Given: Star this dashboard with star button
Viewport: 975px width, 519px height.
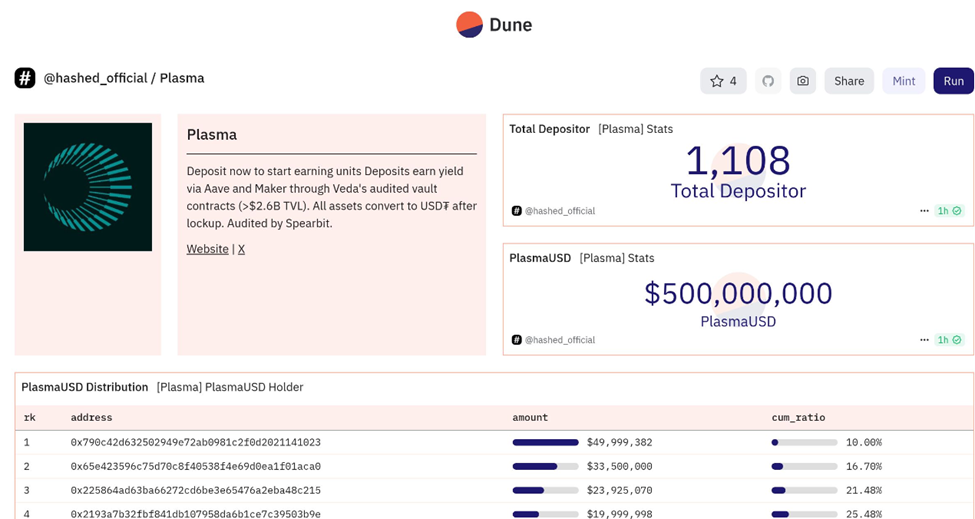Looking at the screenshot, I should [x=723, y=81].
